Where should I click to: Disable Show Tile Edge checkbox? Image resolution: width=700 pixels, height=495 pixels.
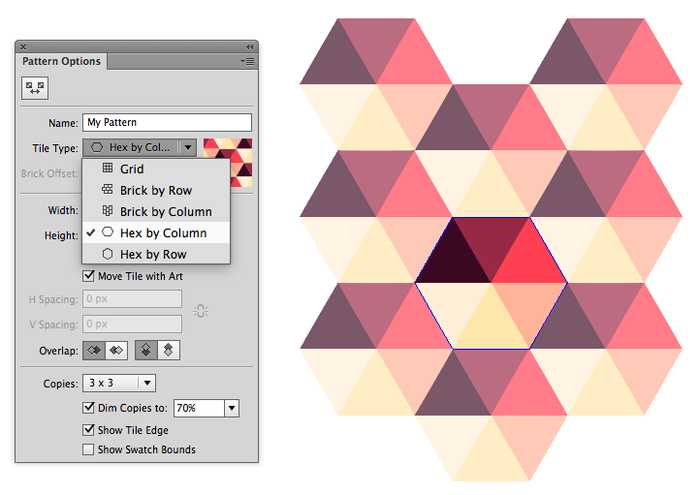[x=89, y=430]
